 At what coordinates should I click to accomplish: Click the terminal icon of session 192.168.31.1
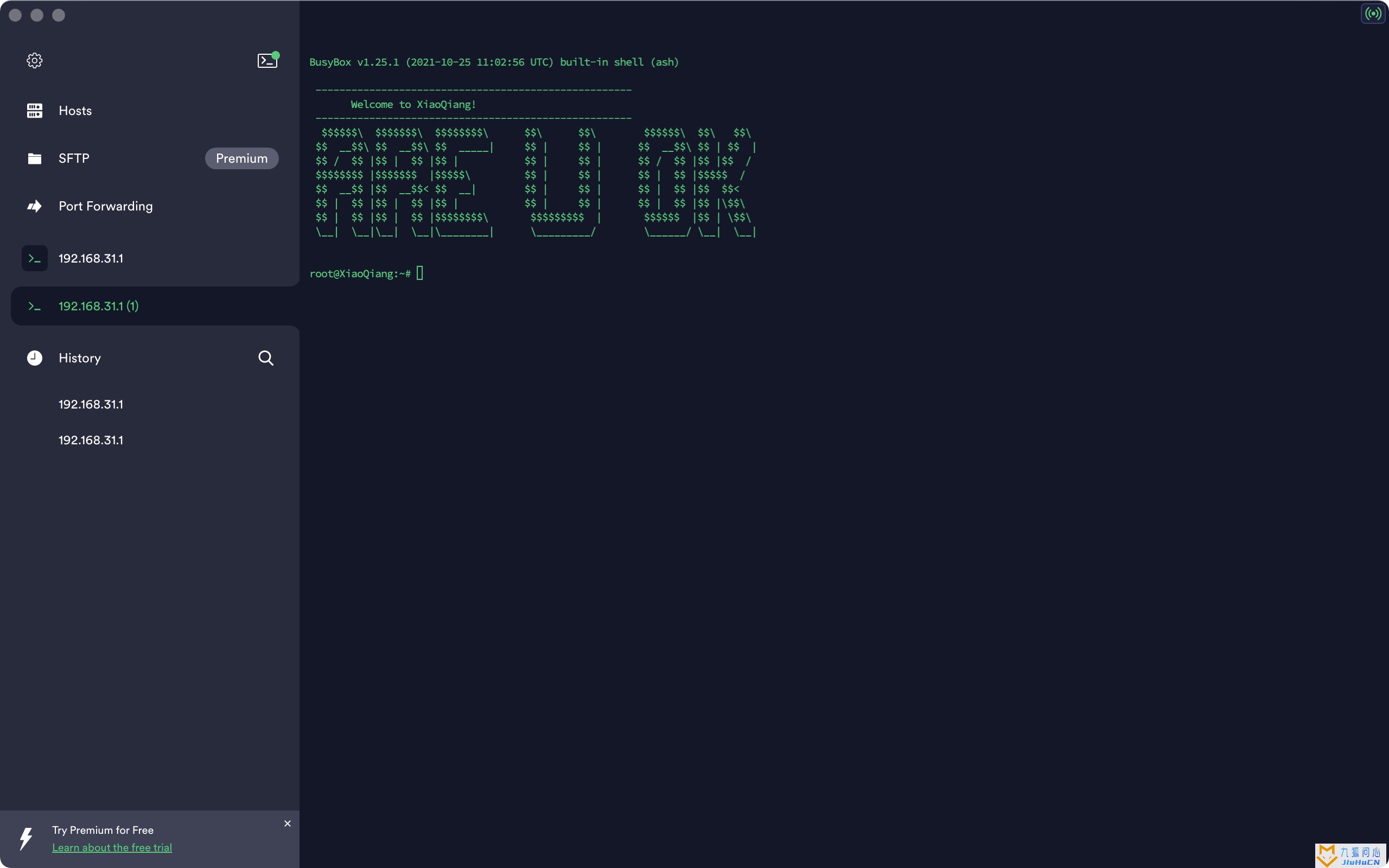point(34,258)
